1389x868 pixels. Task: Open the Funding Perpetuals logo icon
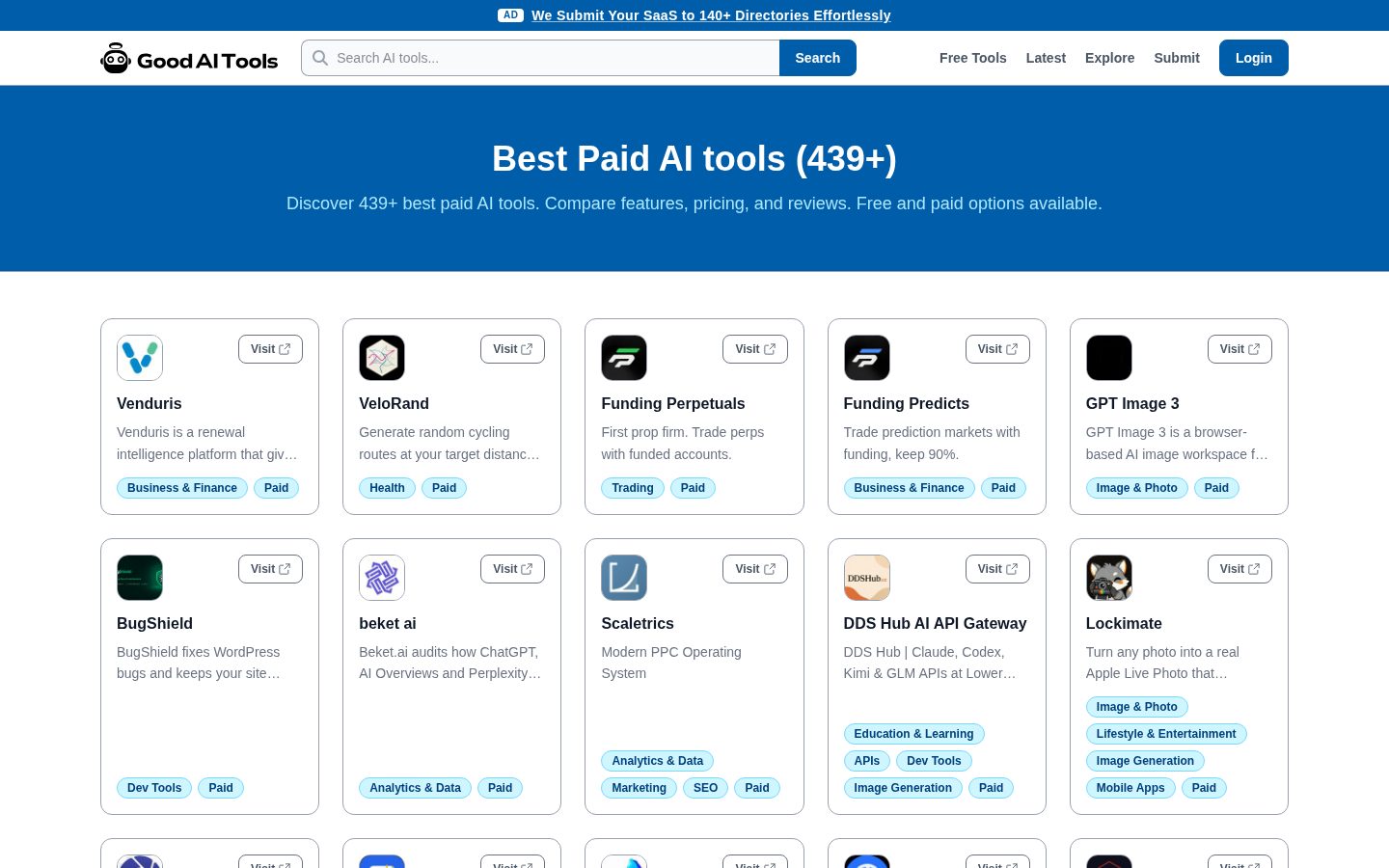(624, 358)
